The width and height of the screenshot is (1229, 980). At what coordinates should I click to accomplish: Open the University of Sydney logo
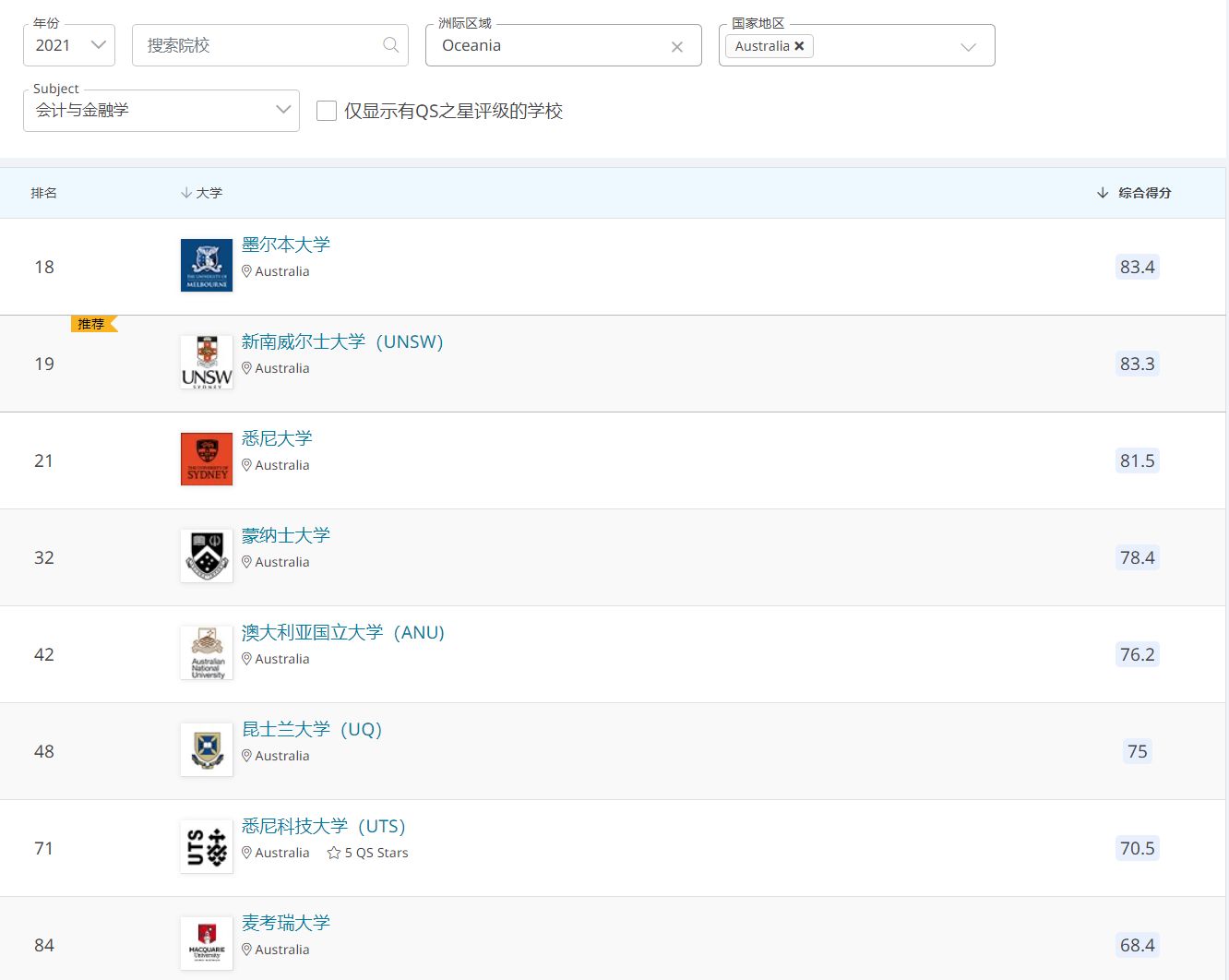[x=207, y=460]
